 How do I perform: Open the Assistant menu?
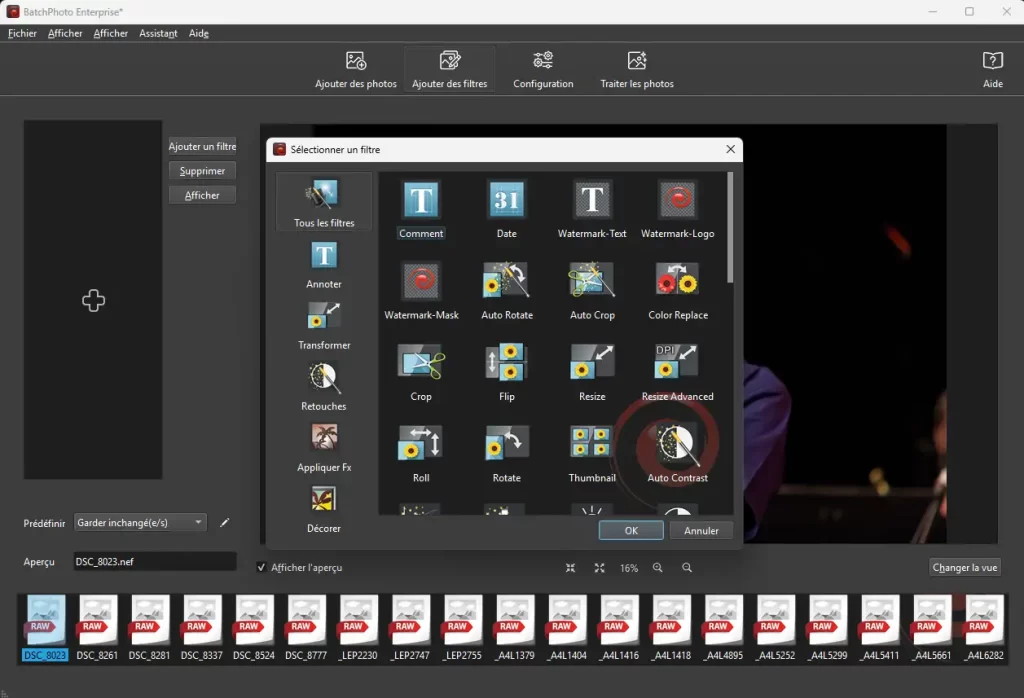[x=158, y=33]
